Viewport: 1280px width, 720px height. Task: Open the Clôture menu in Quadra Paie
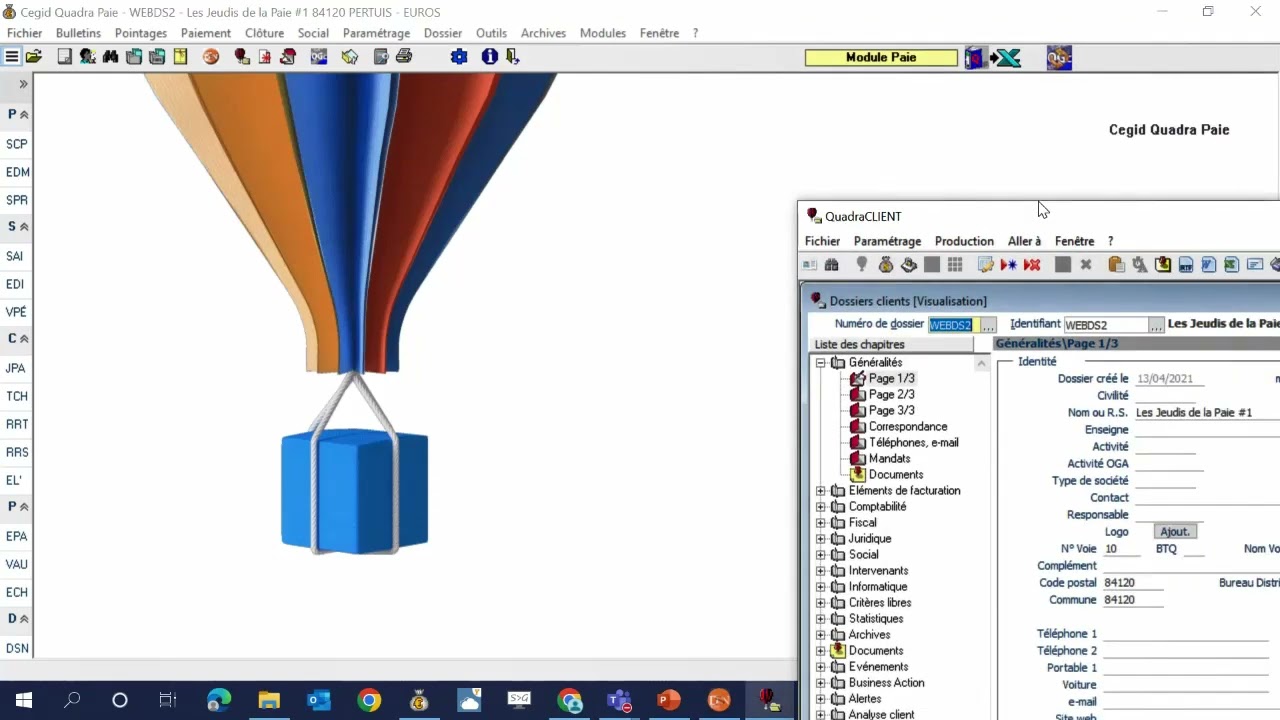[265, 33]
